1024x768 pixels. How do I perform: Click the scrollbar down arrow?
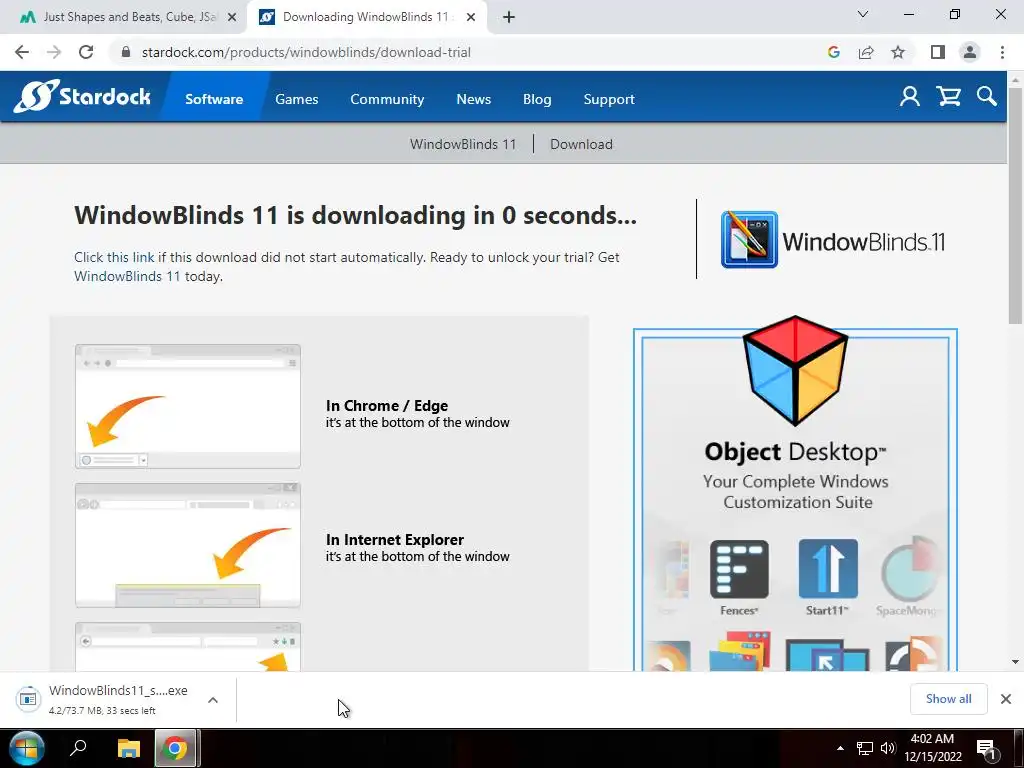tap(1015, 662)
